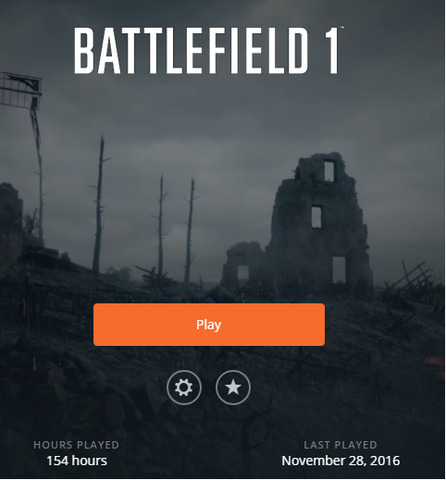Click the broken windmill in background art
Screen dimensions: 446x480
coord(20,92)
